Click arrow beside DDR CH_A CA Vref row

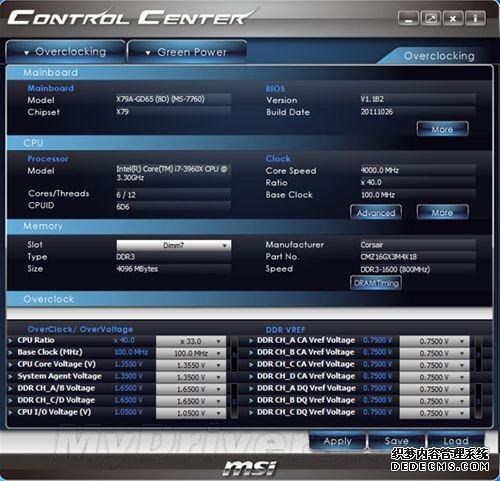coord(251,341)
